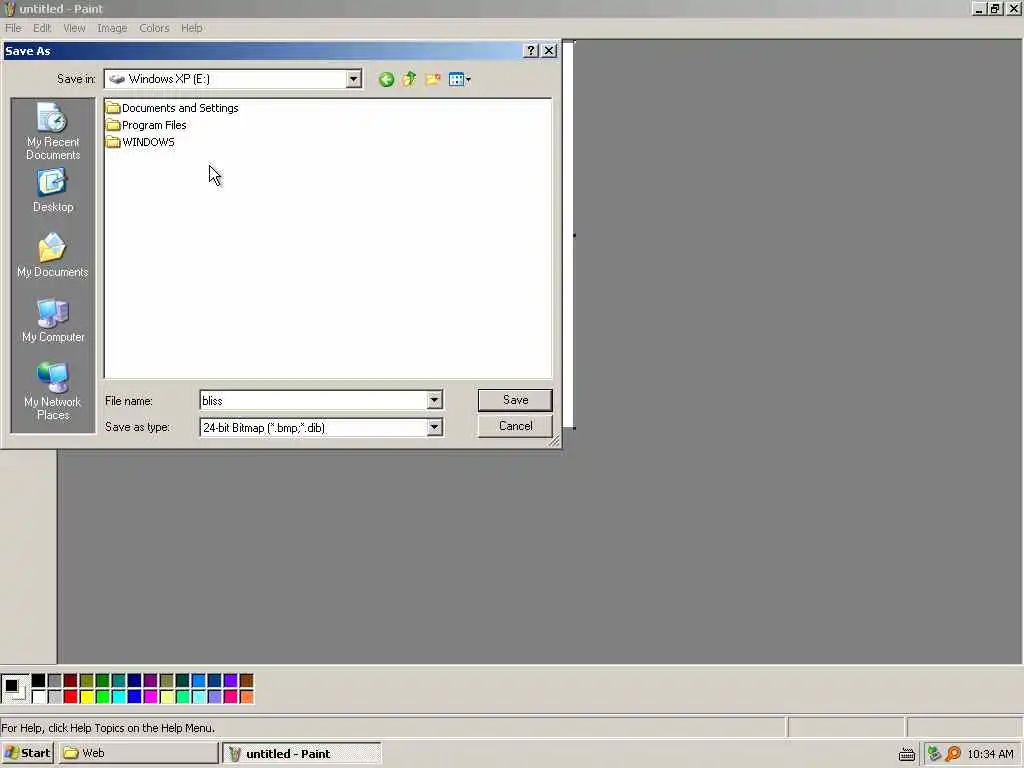Pick the cyan color swatch
The width and height of the screenshot is (1024, 768).
pos(118,697)
